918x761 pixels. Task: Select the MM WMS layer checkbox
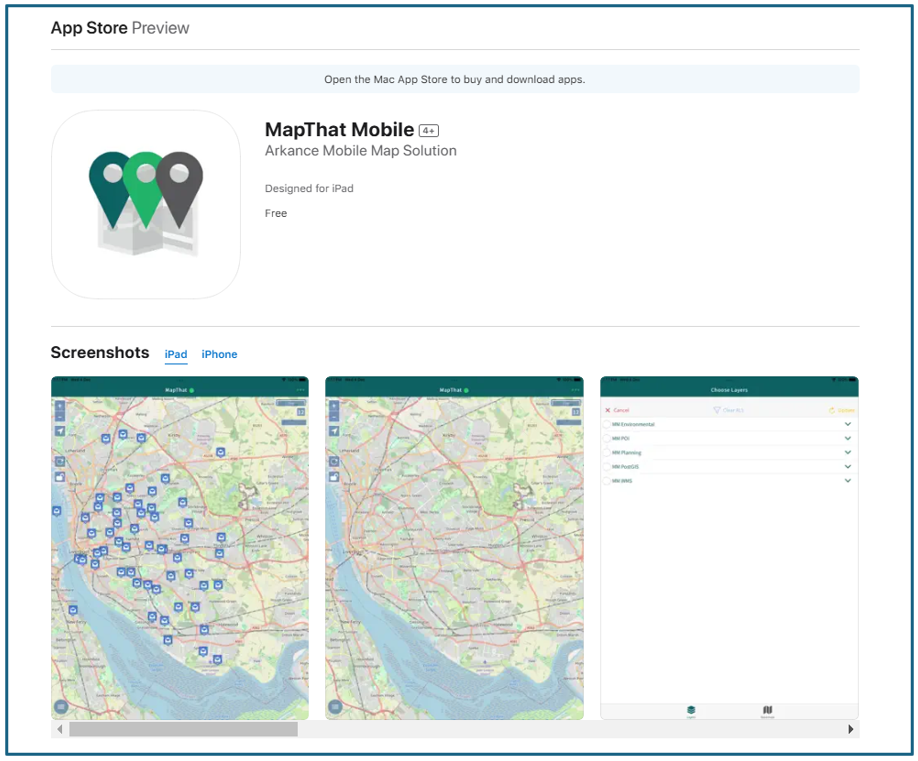pos(606,481)
